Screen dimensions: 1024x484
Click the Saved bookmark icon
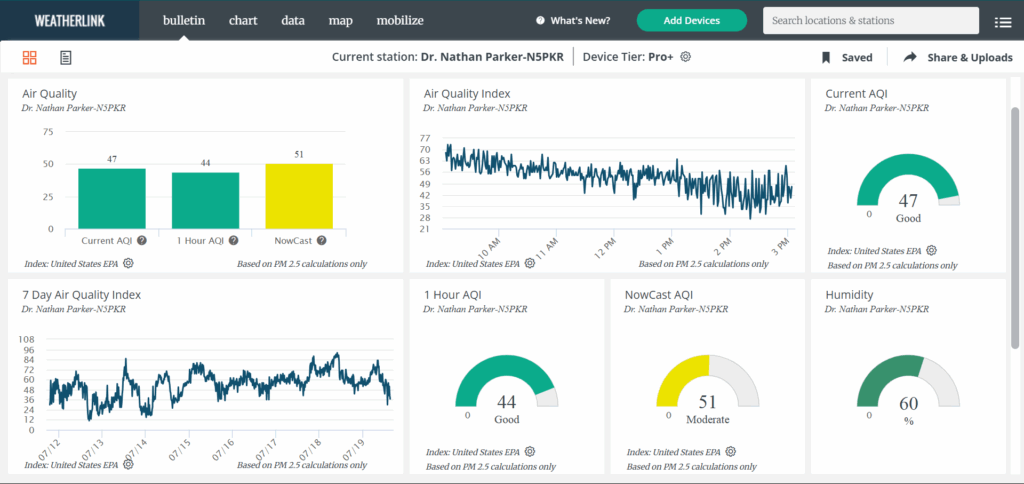(826, 58)
